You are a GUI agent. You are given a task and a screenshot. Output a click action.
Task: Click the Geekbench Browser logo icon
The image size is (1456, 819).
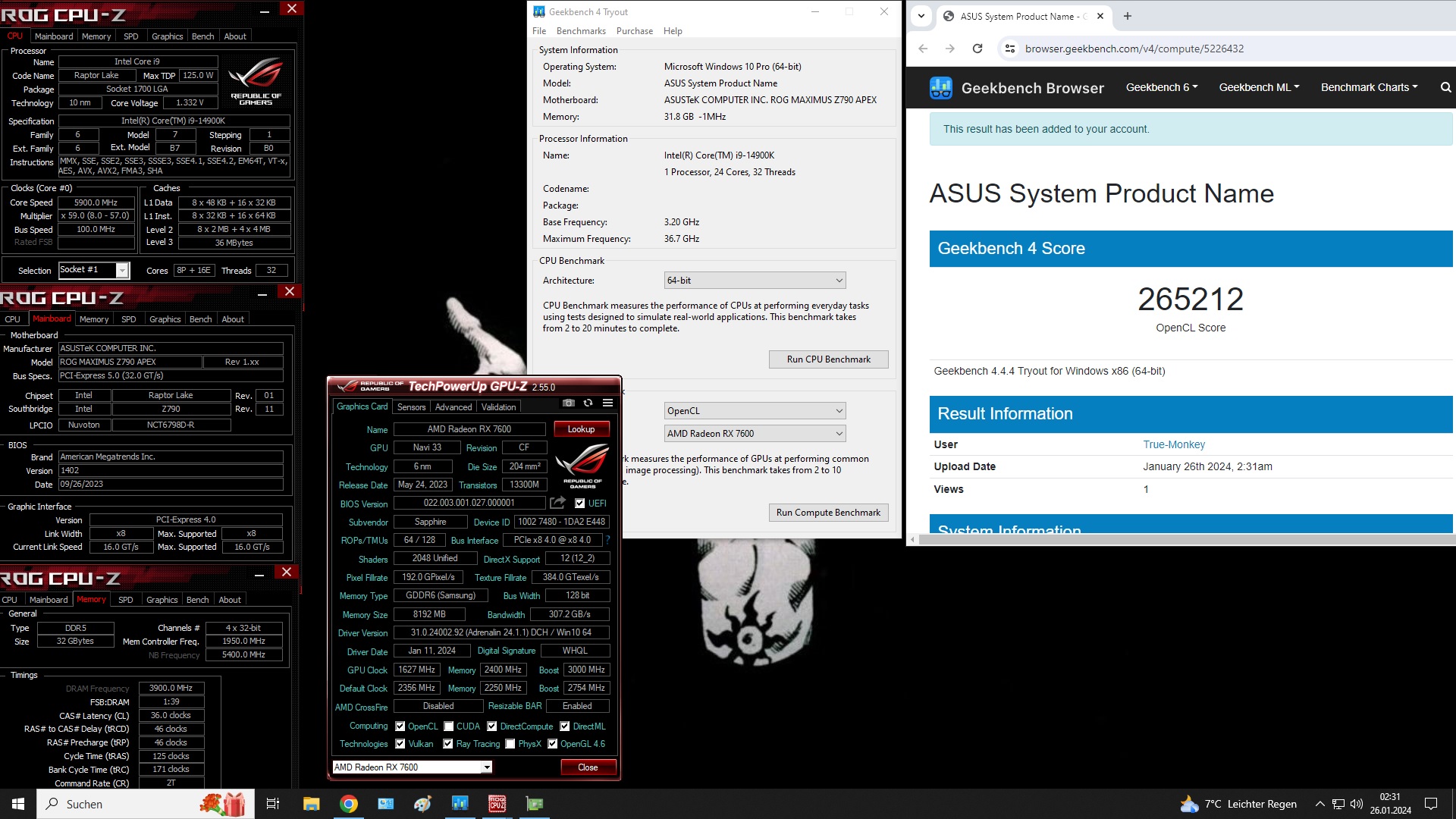pyautogui.click(x=941, y=88)
